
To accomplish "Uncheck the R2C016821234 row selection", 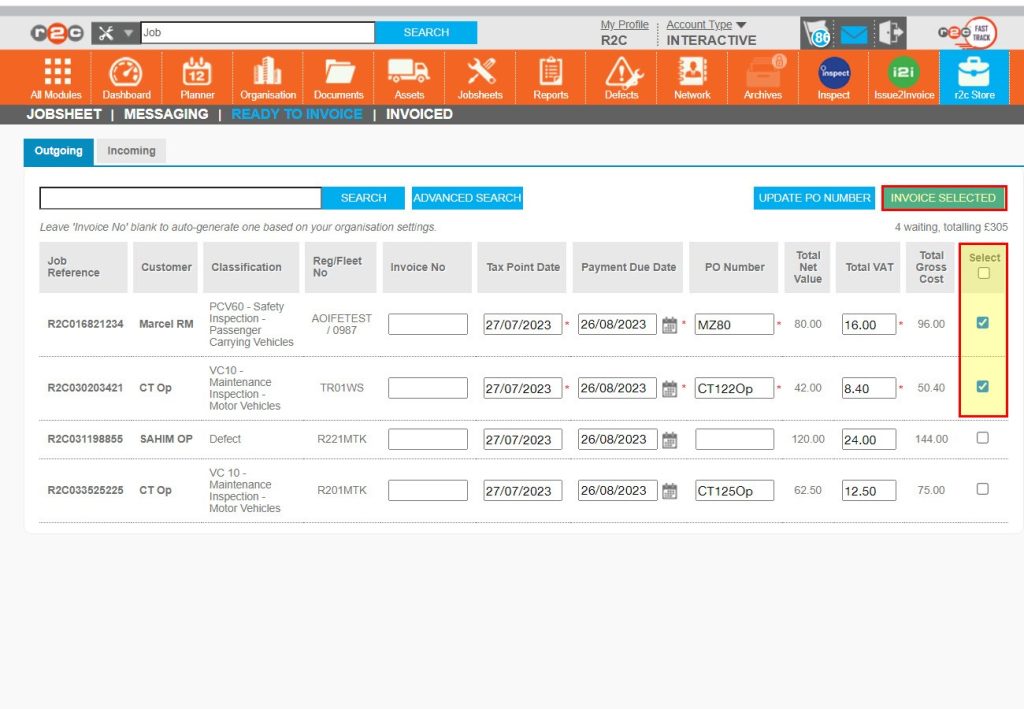I will click(982, 322).
